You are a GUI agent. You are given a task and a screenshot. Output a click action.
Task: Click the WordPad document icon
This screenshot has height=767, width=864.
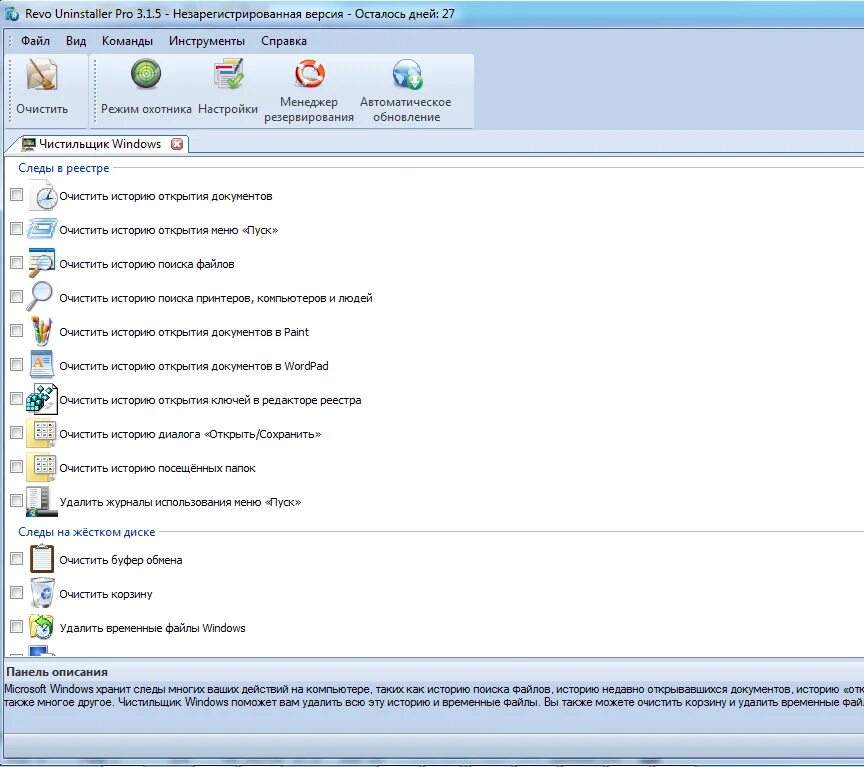click(x=41, y=364)
